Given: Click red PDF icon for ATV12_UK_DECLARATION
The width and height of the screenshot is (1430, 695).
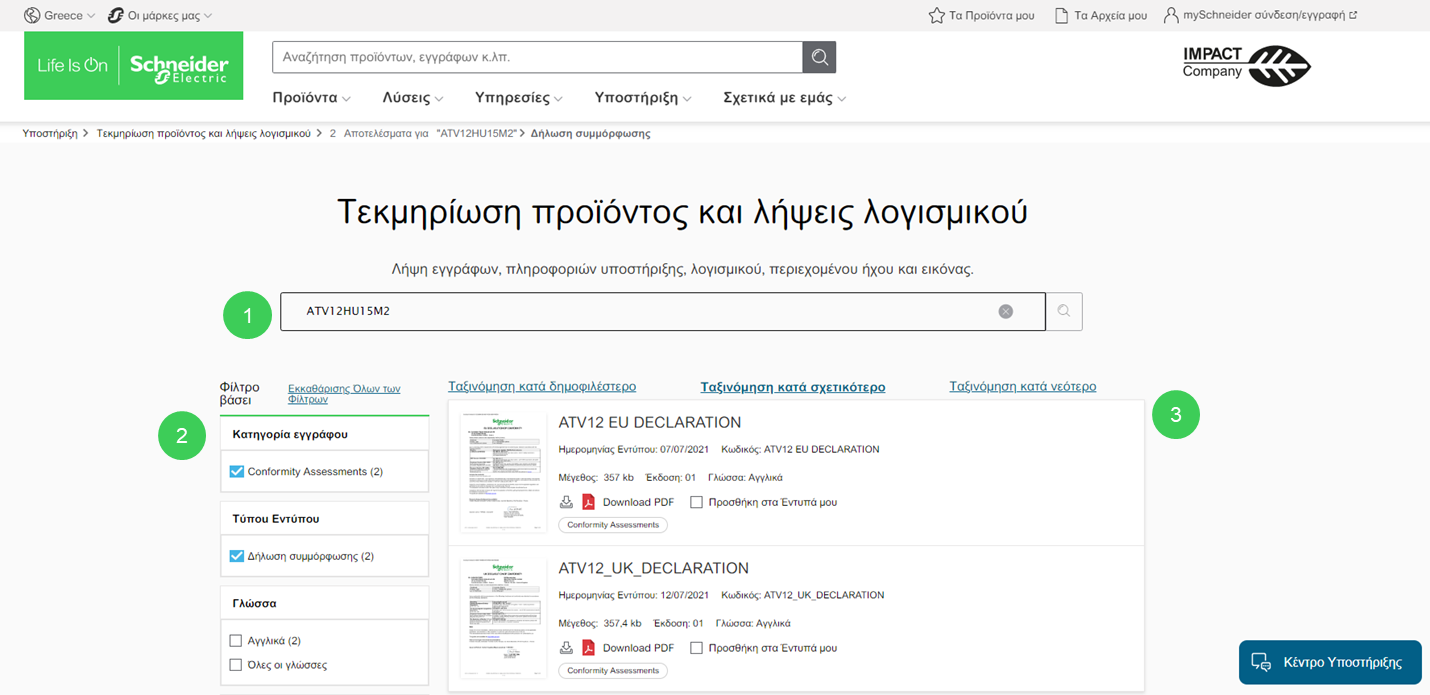Looking at the screenshot, I should [588, 647].
